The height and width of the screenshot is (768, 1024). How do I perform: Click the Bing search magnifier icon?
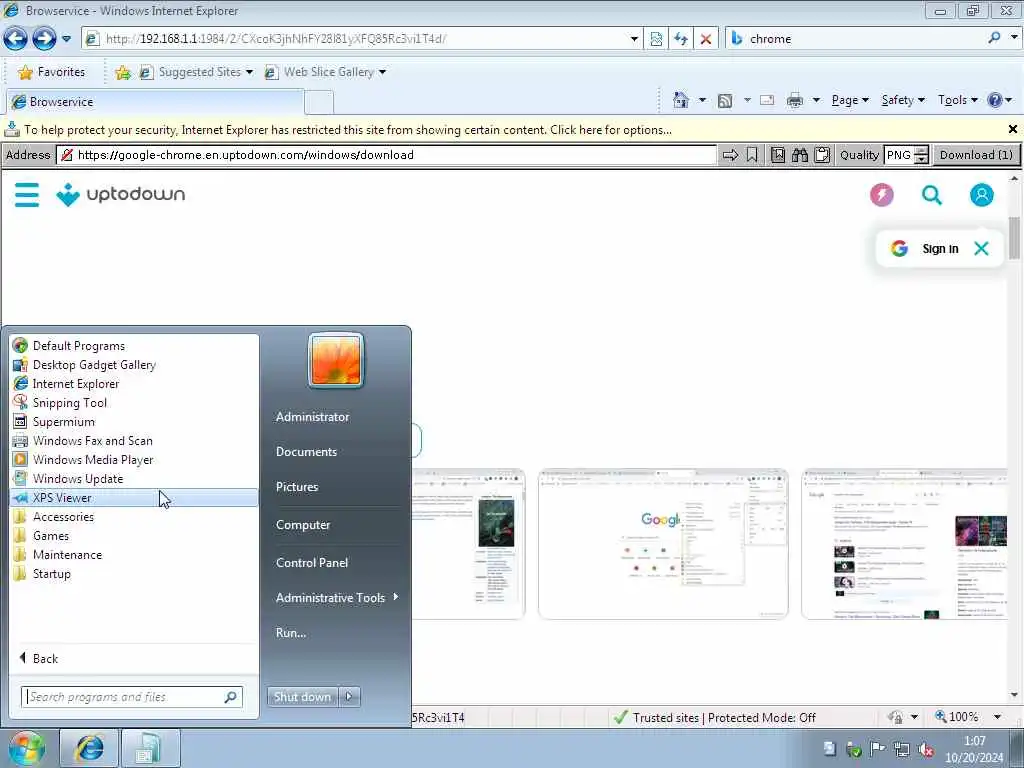tap(994, 38)
